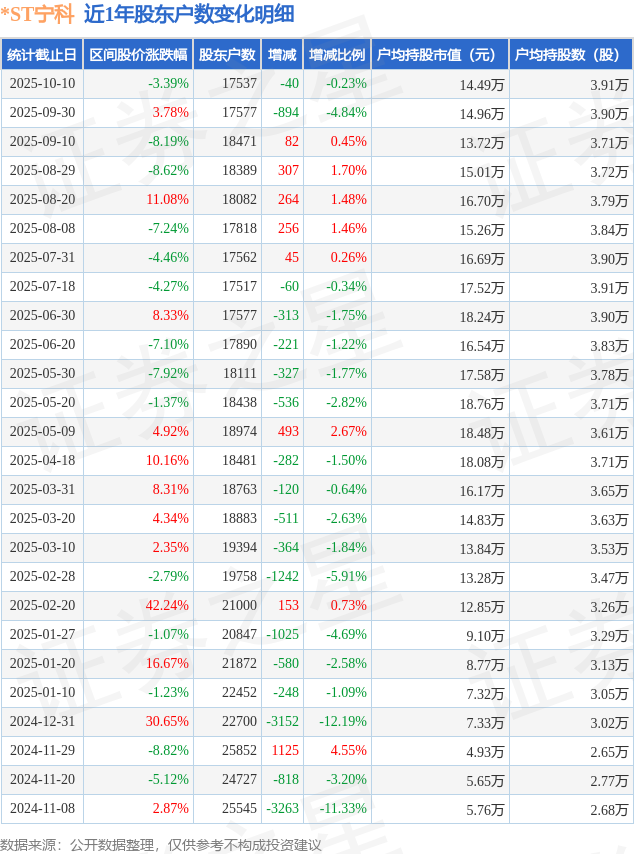Screen dimensions: 634x854
Task: Click the 户均持股市值（元） column header
Action: click(439, 55)
